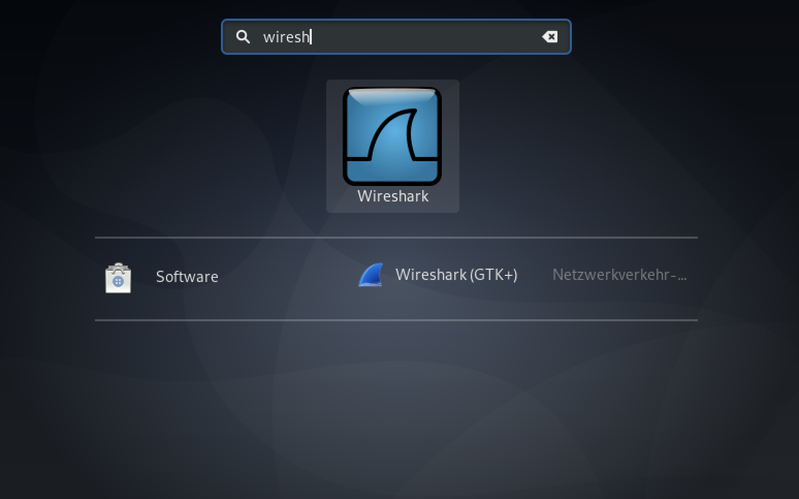Click the magnifier icon in the search bar
This screenshot has height=499, width=799.
coord(243,37)
